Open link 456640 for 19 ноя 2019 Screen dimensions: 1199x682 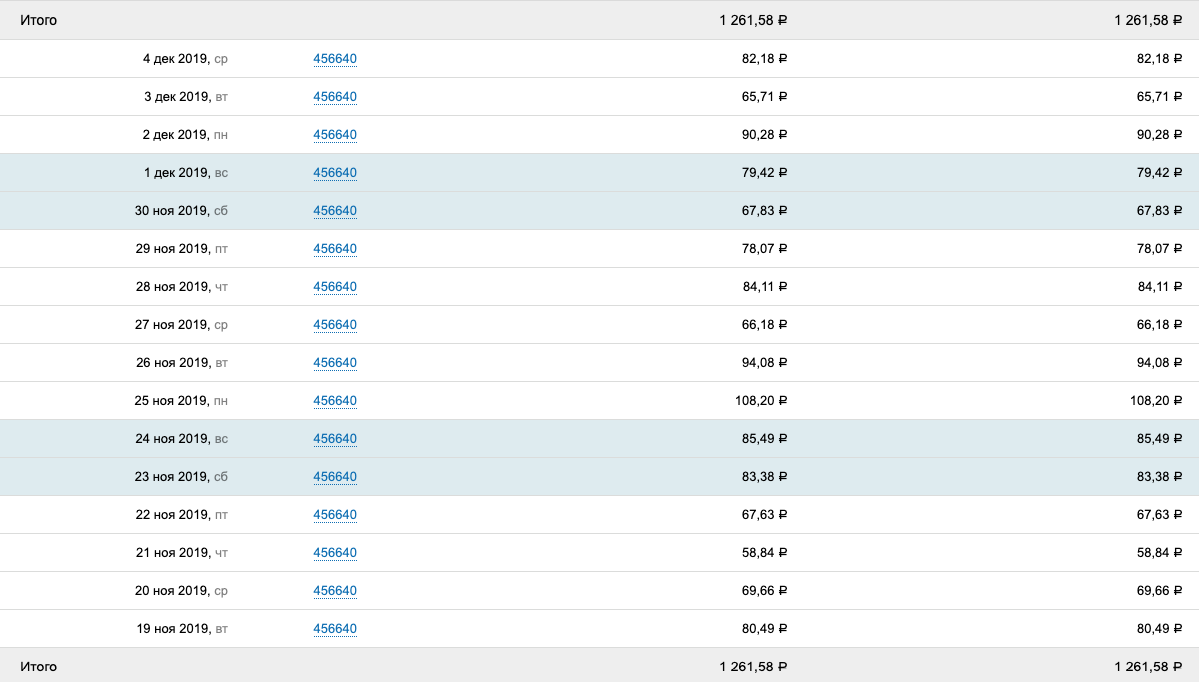[x=335, y=629]
